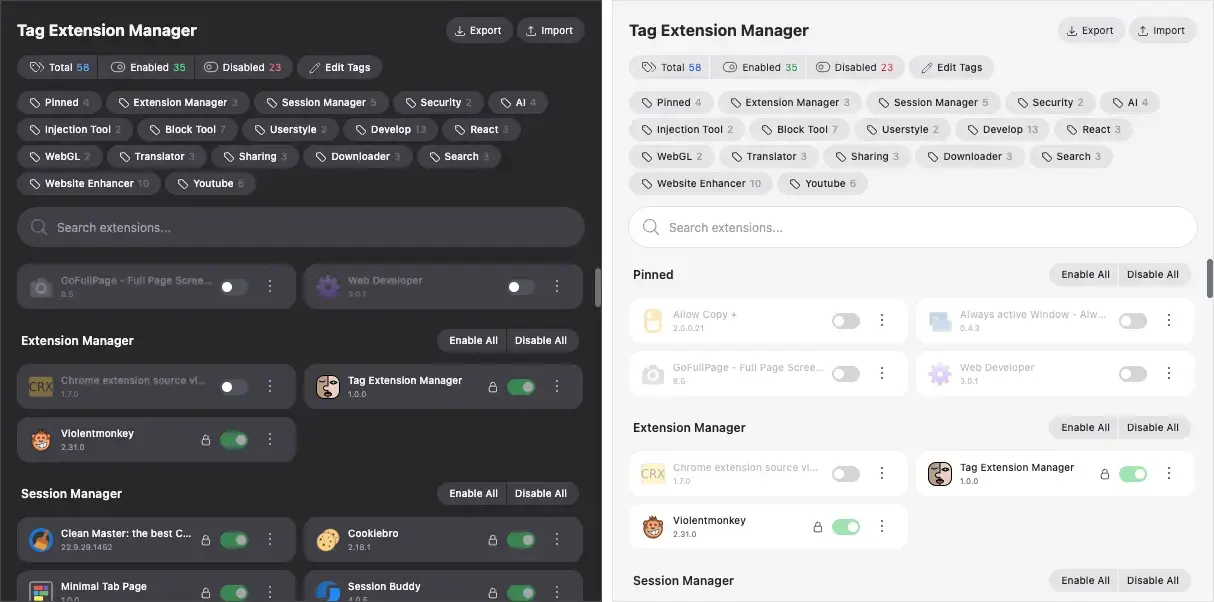Screen dimensions: 1214x602
Task: Select Website Enhancer tag in light panel
Action: coord(702,184)
